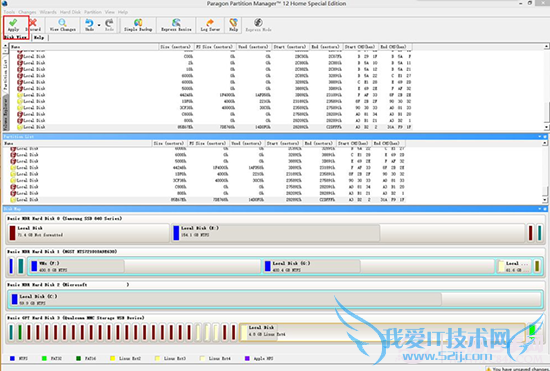The height and width of the screenshot is (371, 550).
Task: Open the vertical Partition List side tab
Action: click(x=5, y=75)
